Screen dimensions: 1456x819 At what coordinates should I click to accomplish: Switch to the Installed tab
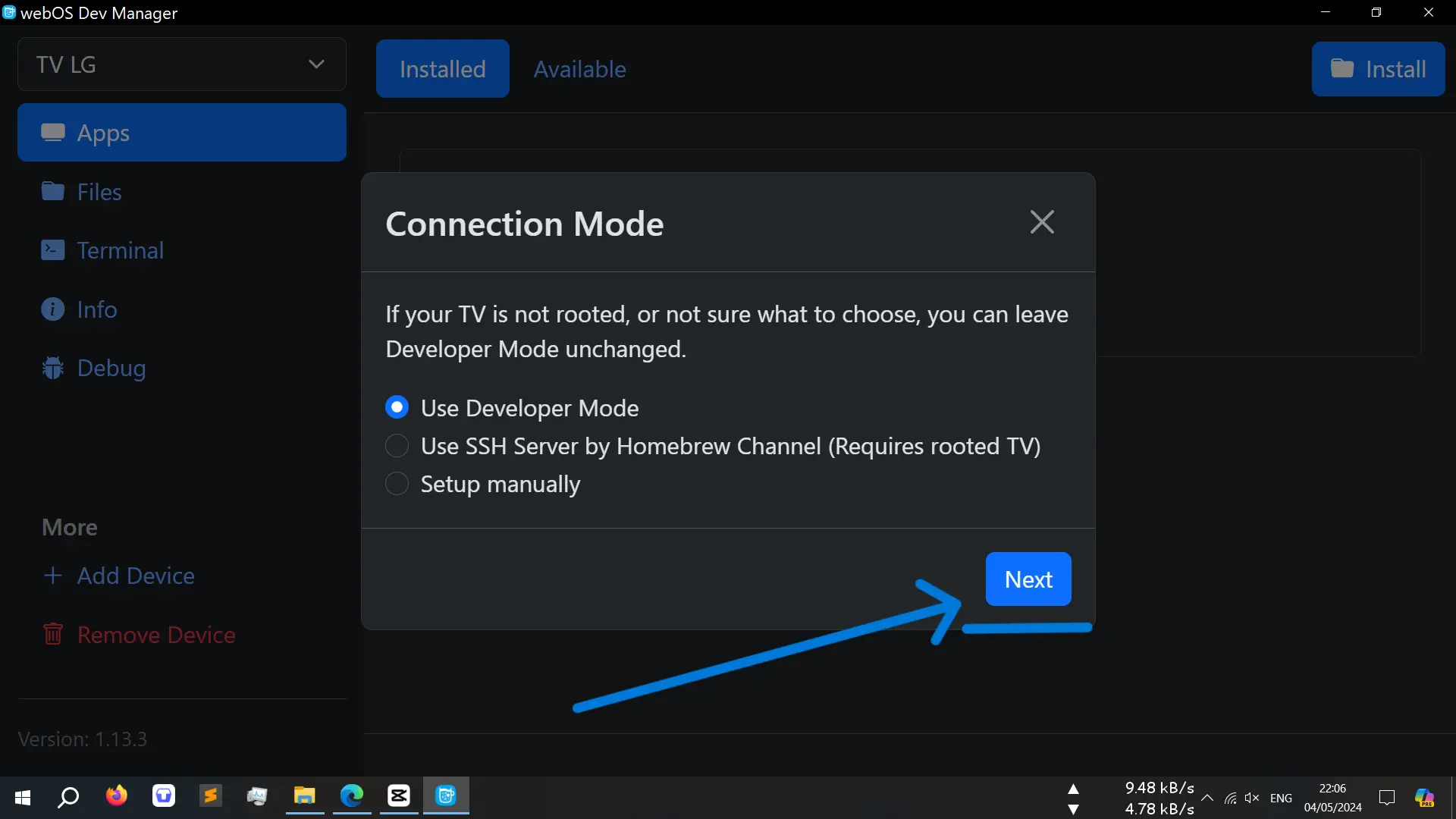coord(443,68)
